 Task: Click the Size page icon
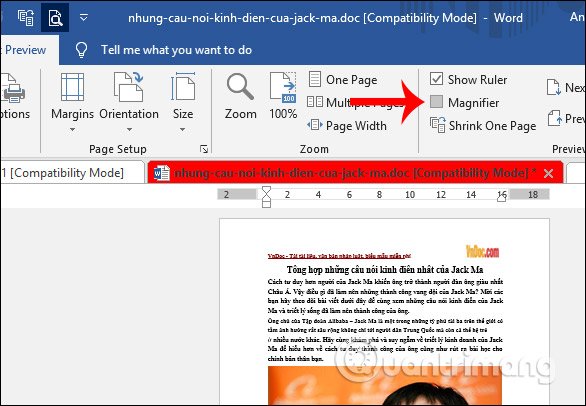click(183, 87)
